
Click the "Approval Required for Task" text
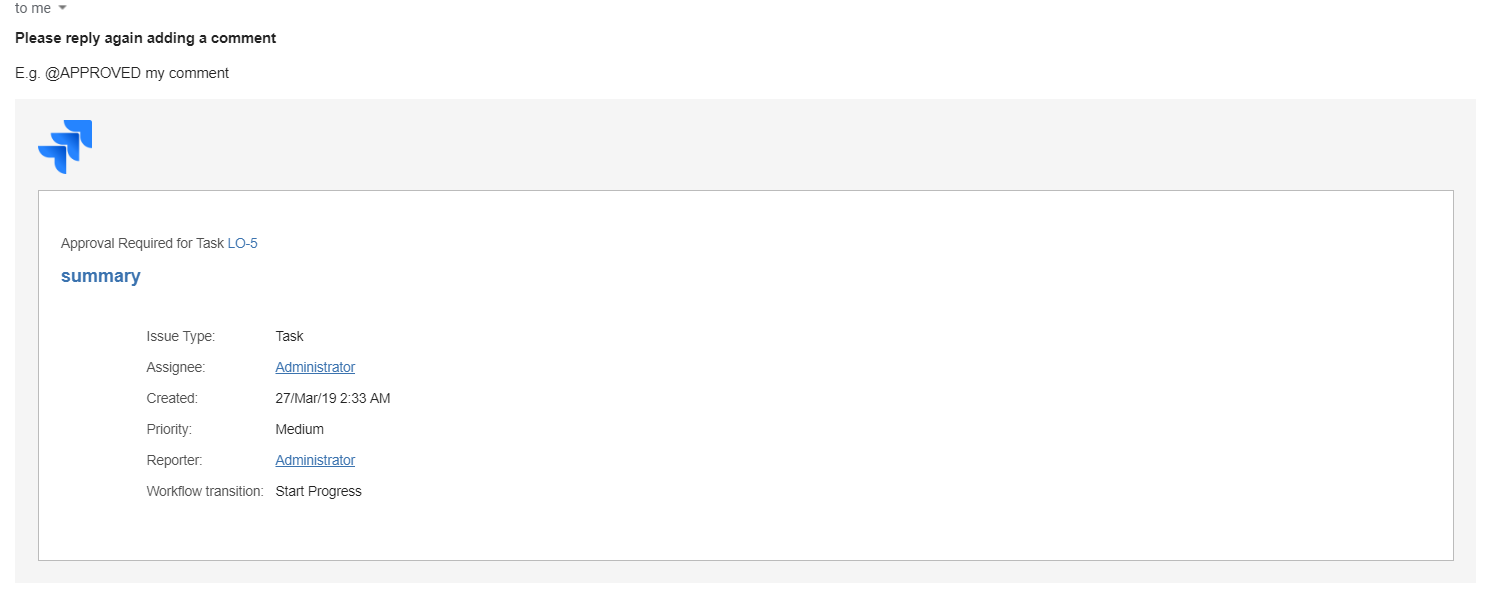(142, 243)
